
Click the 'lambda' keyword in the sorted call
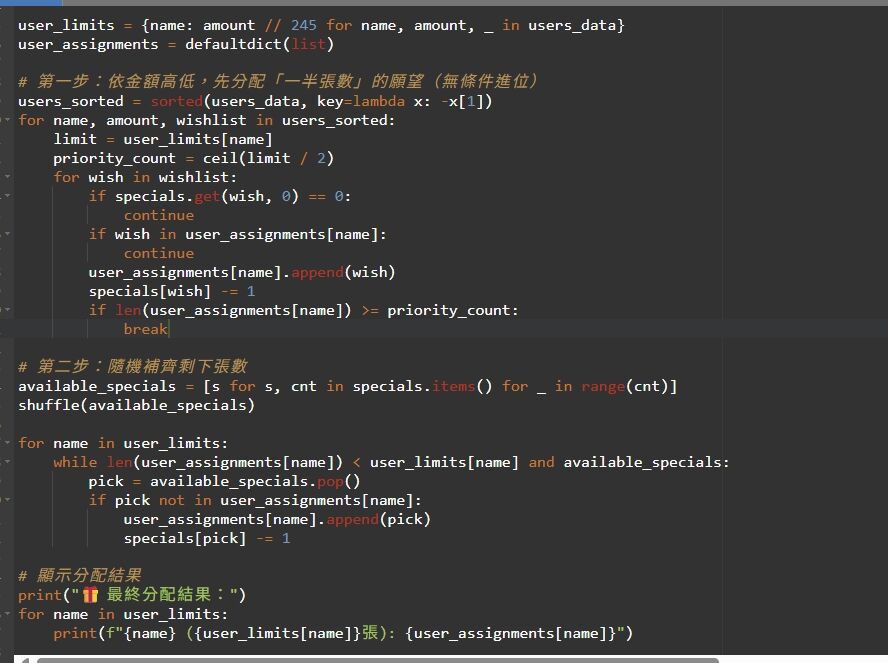click(378, 101)
